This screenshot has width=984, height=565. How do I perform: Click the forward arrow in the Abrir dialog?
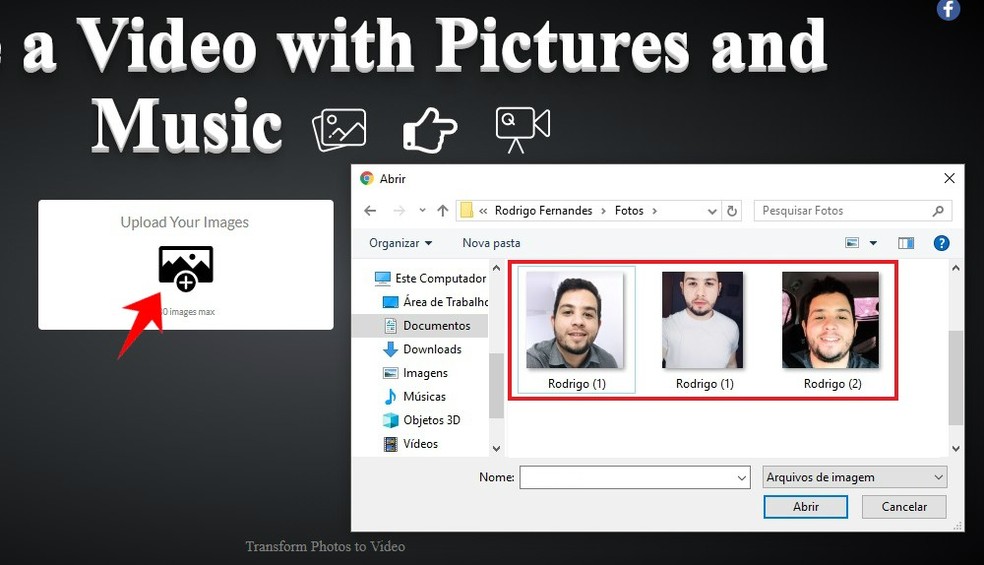[399, 211]
